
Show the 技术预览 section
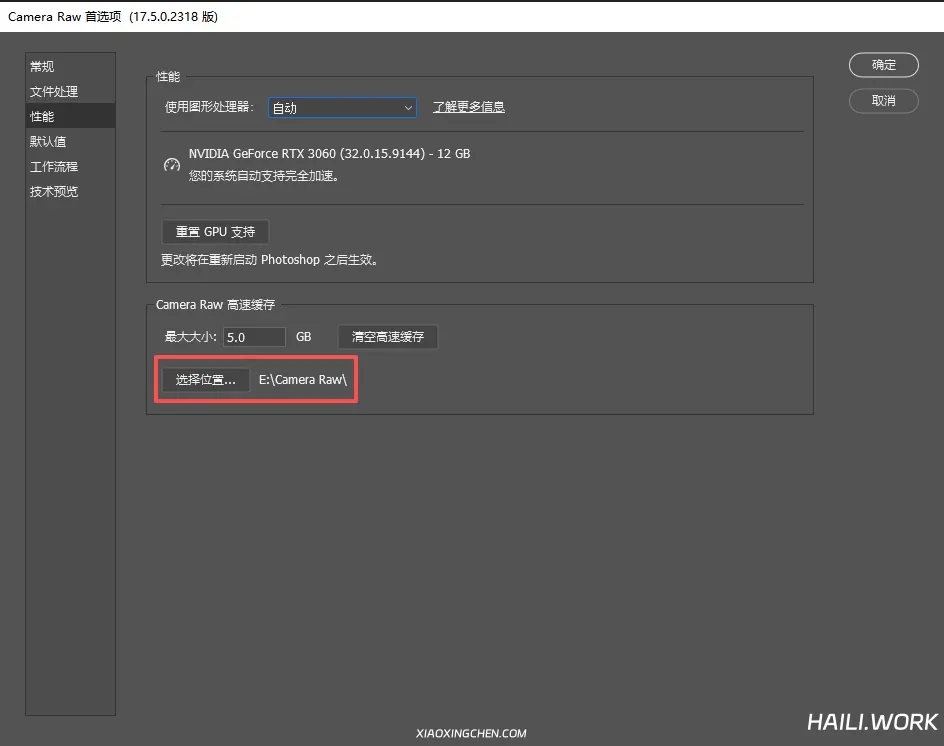(x=54, y=192)
